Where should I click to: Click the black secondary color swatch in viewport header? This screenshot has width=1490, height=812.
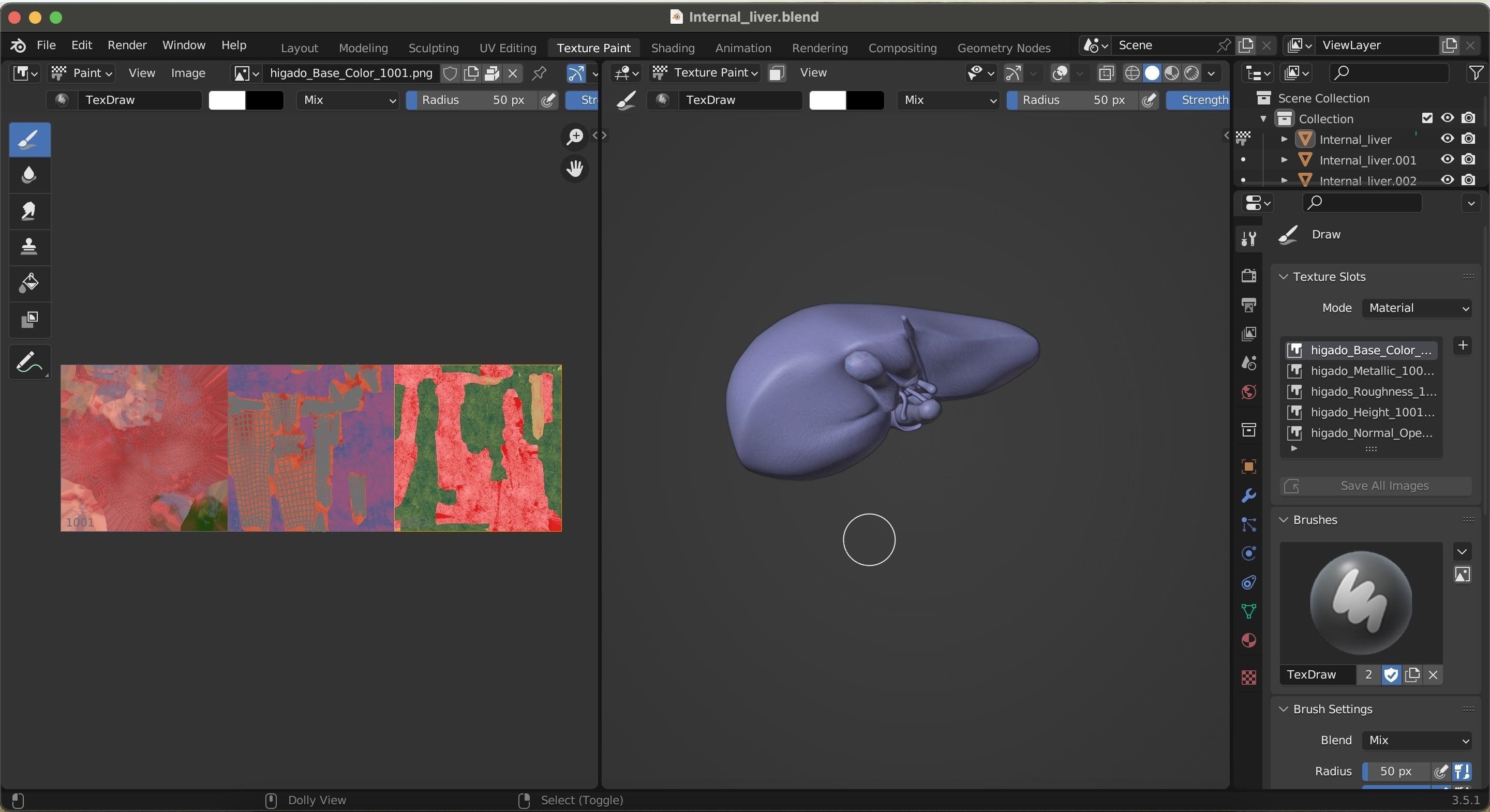click(866, 100)
